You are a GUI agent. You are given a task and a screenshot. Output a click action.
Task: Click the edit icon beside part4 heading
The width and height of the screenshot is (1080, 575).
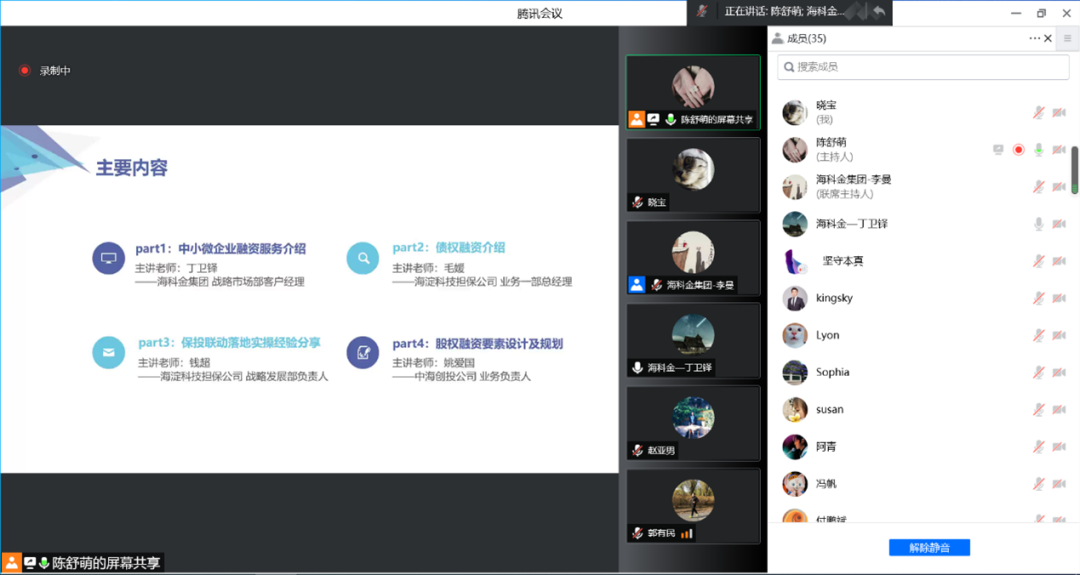pyautogui.click(x=363, y=353)
